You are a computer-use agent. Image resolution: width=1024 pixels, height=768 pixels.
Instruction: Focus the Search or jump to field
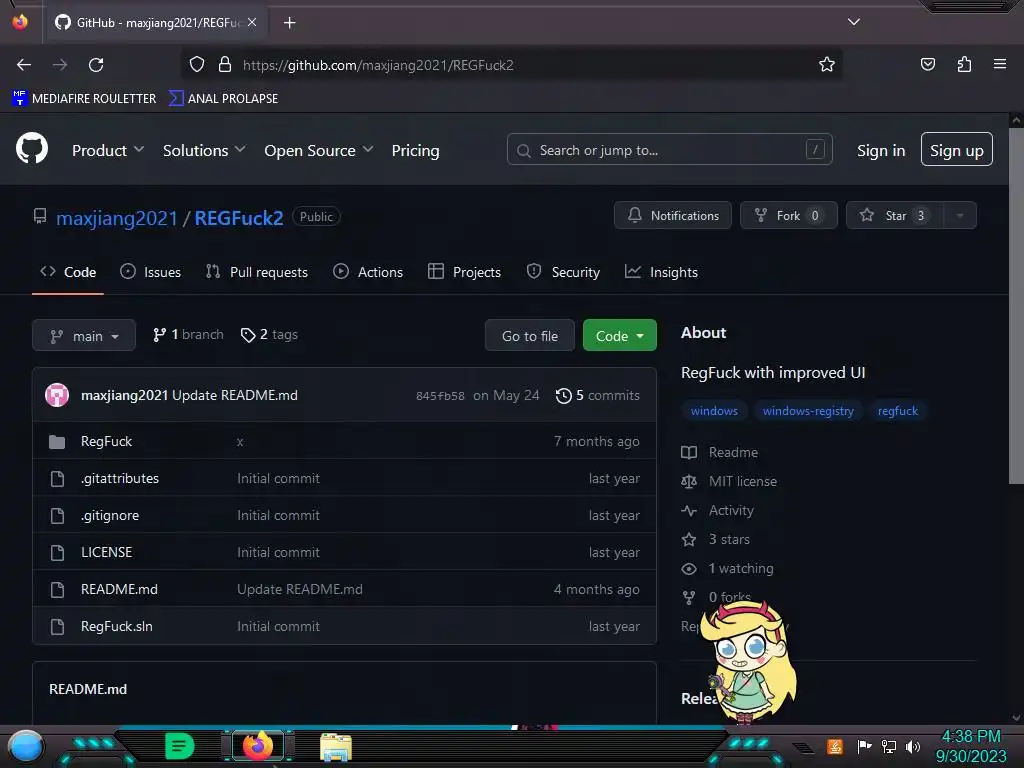coord(669,150)
